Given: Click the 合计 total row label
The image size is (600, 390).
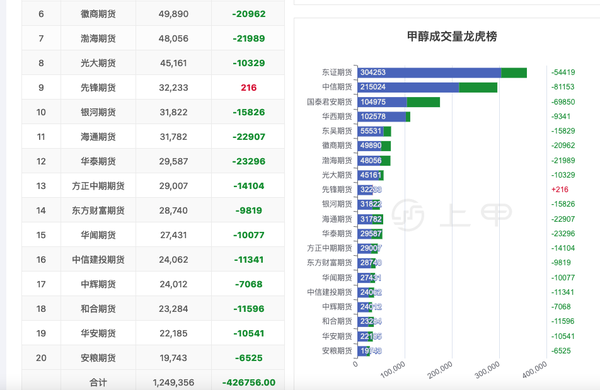Looking at the screenshot, I should point(98,382).
